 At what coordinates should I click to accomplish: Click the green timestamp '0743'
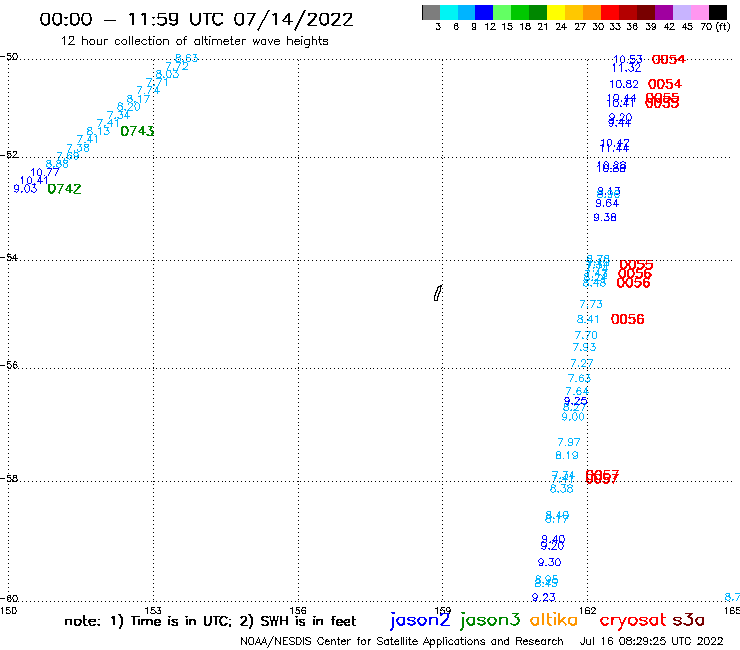coord(137,131)
